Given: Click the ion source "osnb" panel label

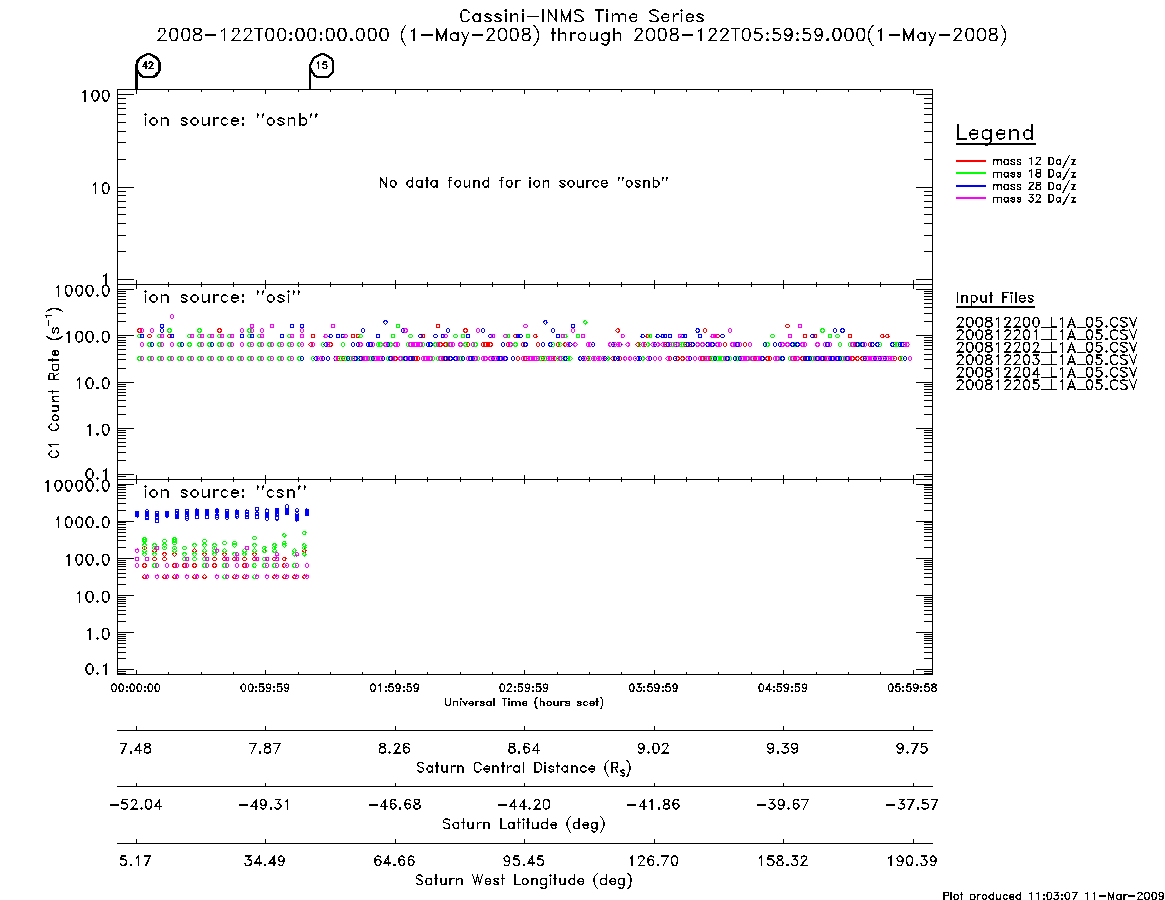Looking at the screenshot, I should [x=231, y=120].
